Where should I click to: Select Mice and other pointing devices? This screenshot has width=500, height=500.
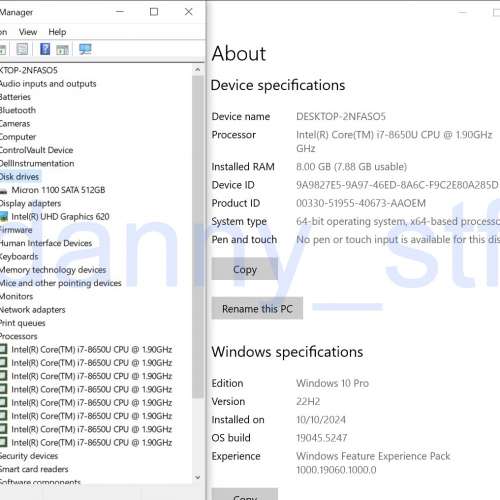61,283
